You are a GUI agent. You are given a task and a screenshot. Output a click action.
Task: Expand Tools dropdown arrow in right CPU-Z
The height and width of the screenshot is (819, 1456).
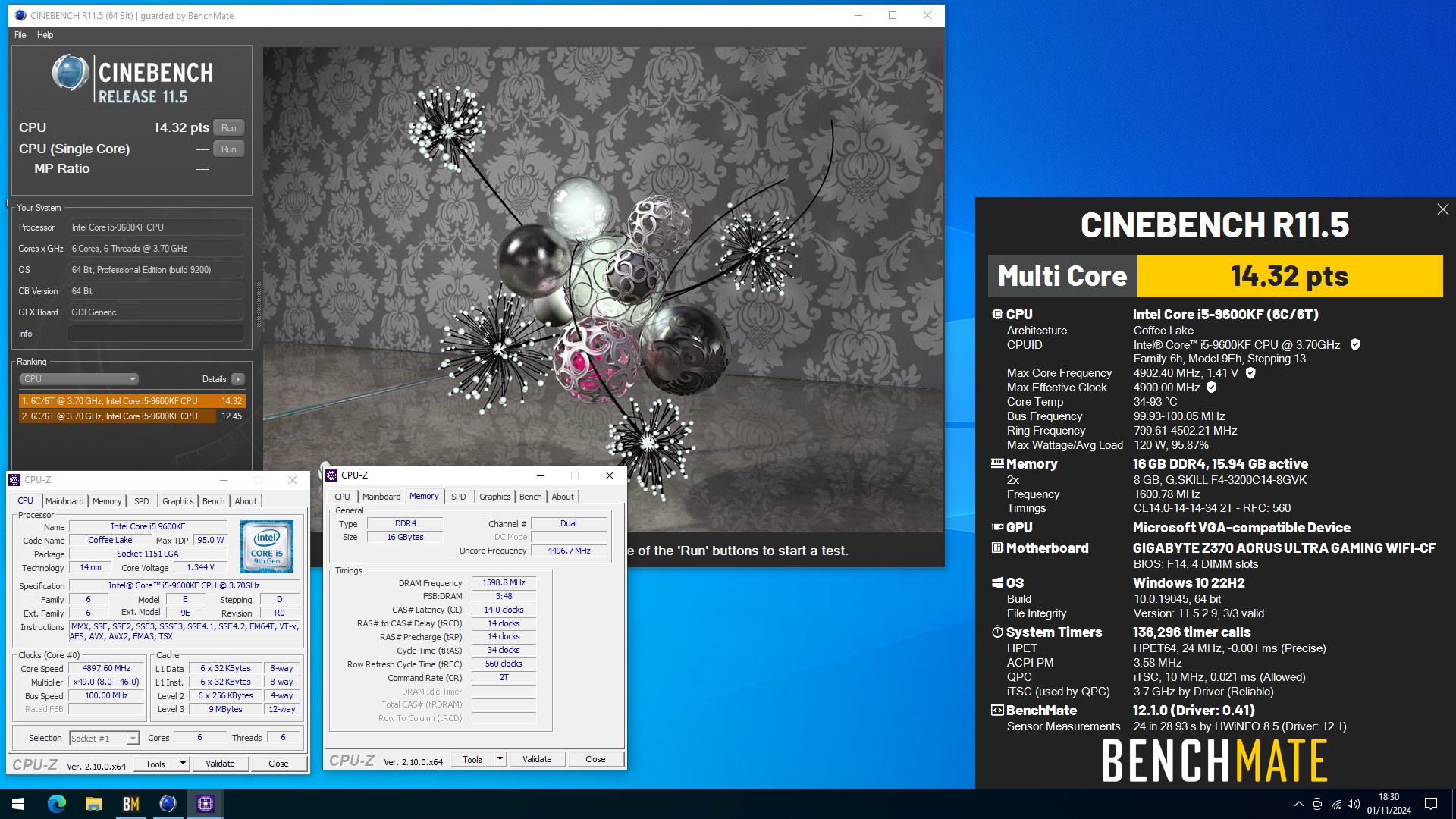pos(500,759)
